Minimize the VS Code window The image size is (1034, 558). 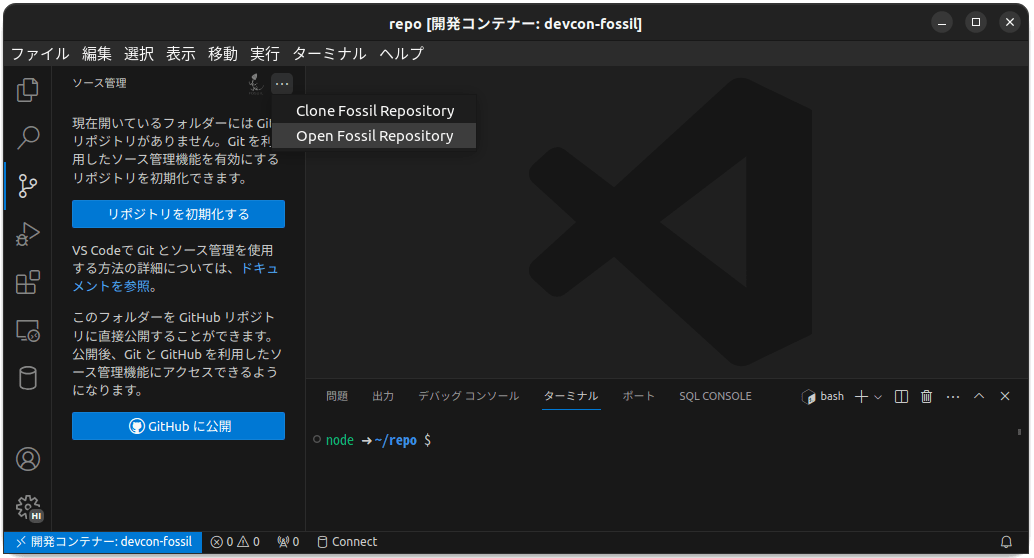(x=942, y=23)
